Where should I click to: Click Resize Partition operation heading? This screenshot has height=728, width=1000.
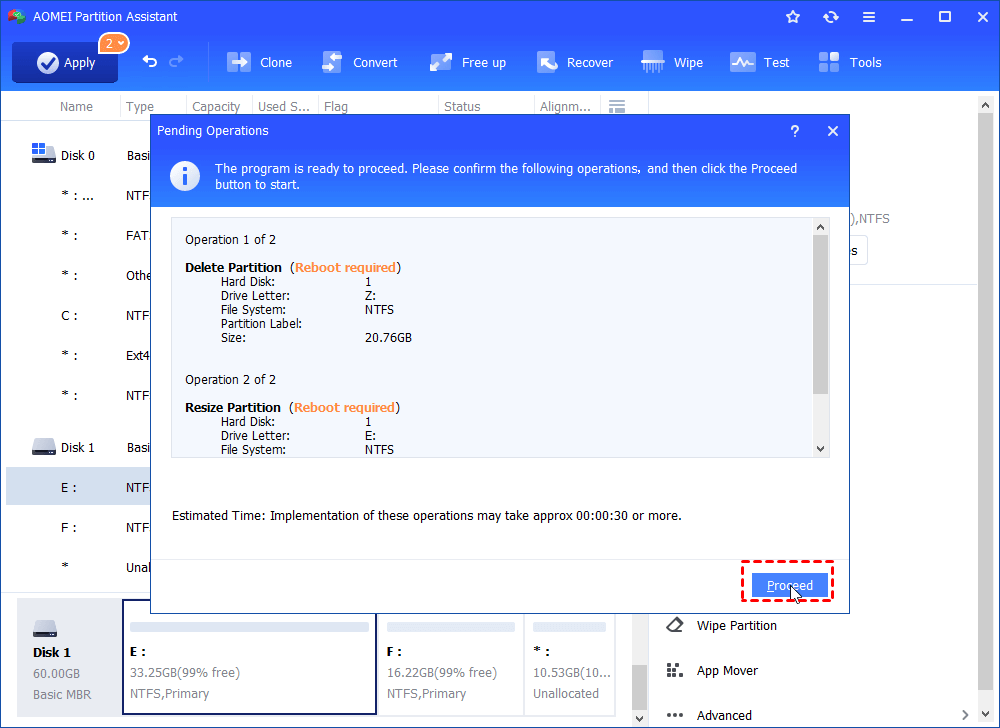pyautogui.click(x=233, y=407)
